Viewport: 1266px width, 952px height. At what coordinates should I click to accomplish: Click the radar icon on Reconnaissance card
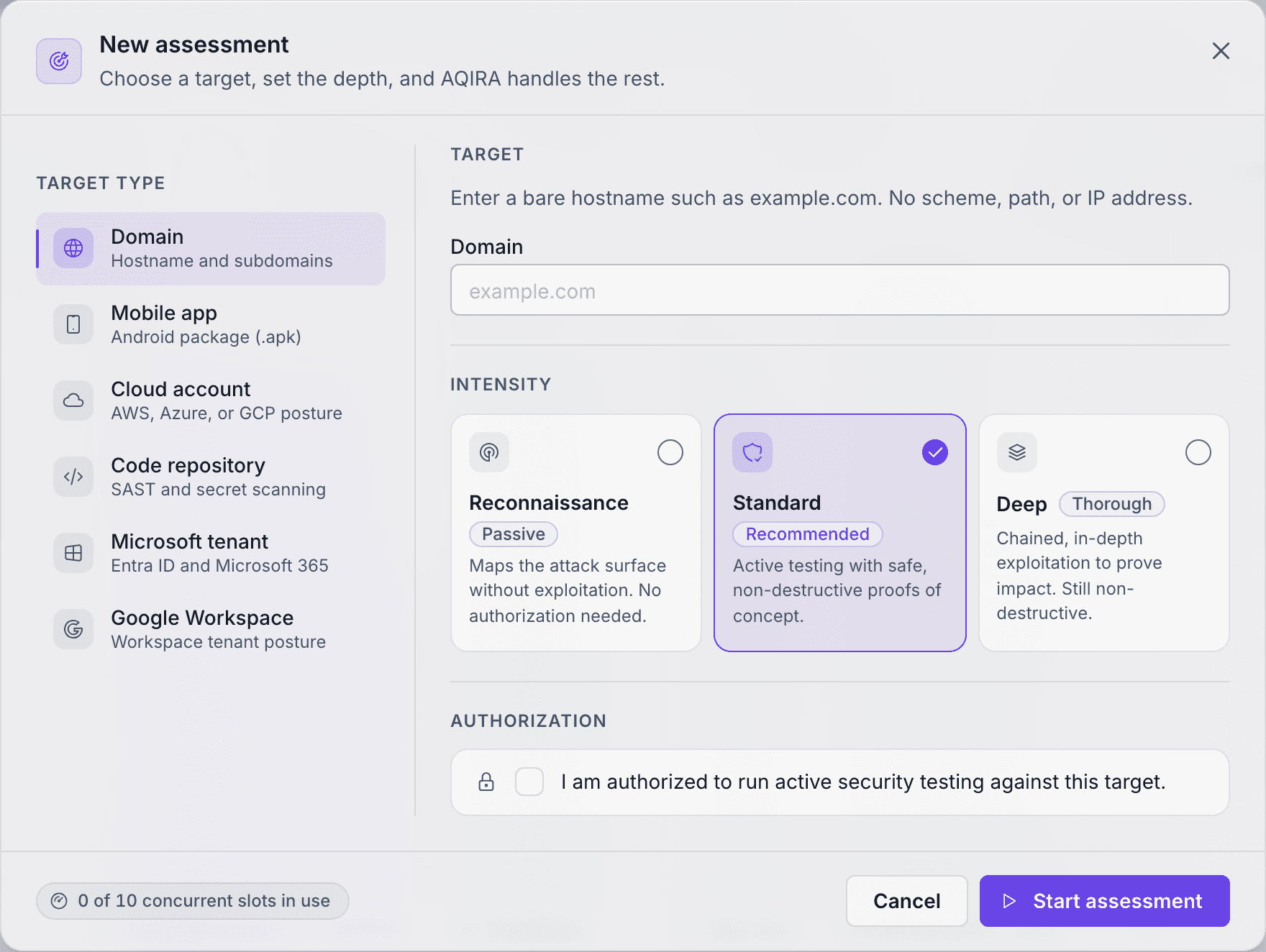pyautogui.click(x=489, y=452)
